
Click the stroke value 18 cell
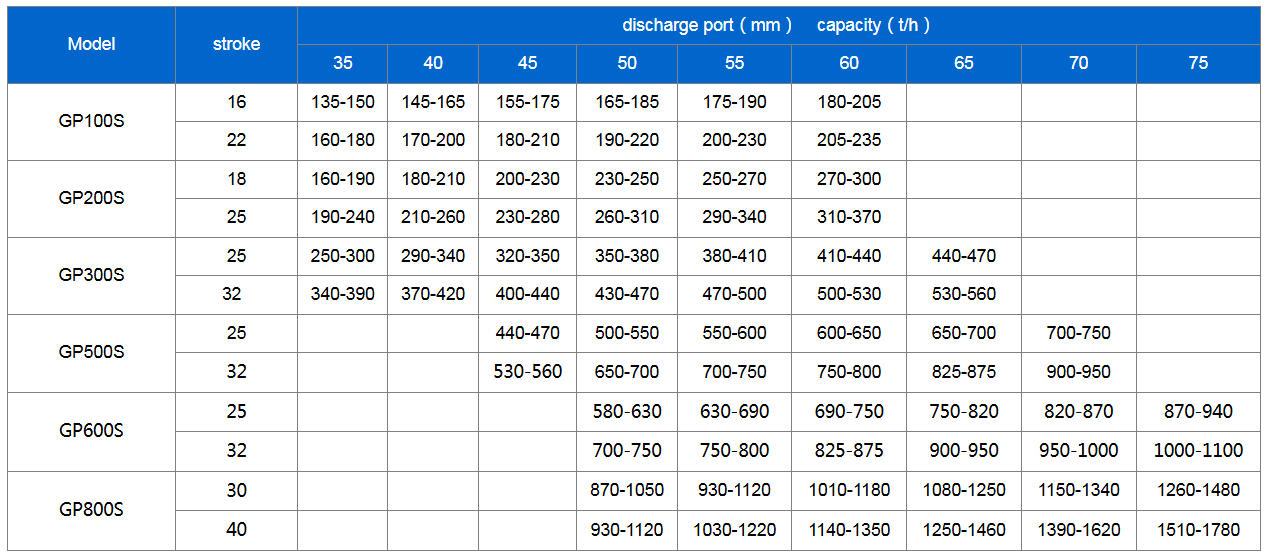pyautogui.click(x=236, y=179)
